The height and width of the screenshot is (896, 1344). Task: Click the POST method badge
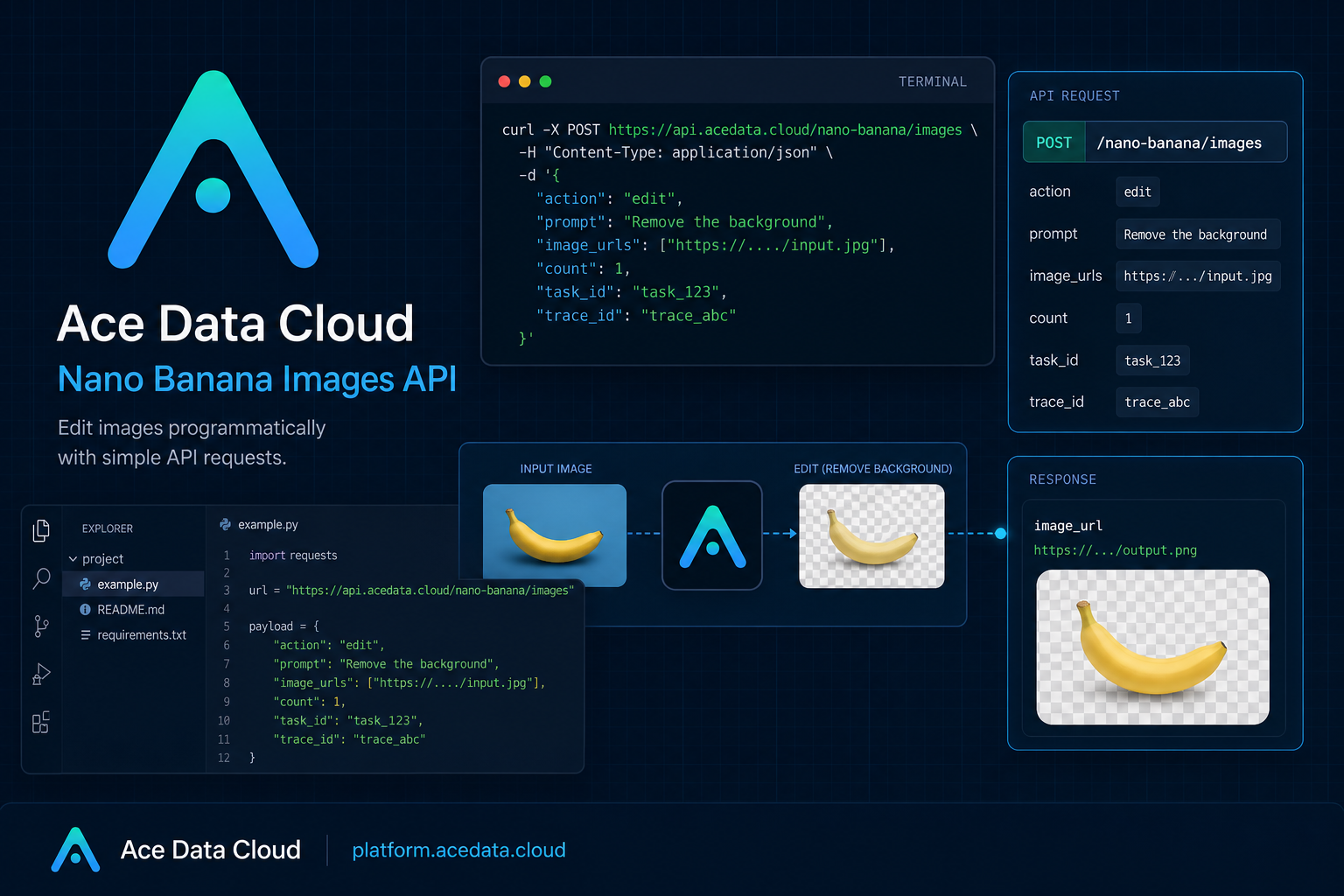(x=1054, y=143)
